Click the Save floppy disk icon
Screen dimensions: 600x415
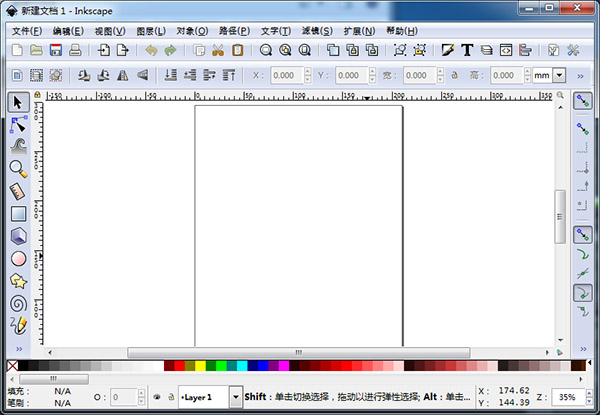[56, 50]
